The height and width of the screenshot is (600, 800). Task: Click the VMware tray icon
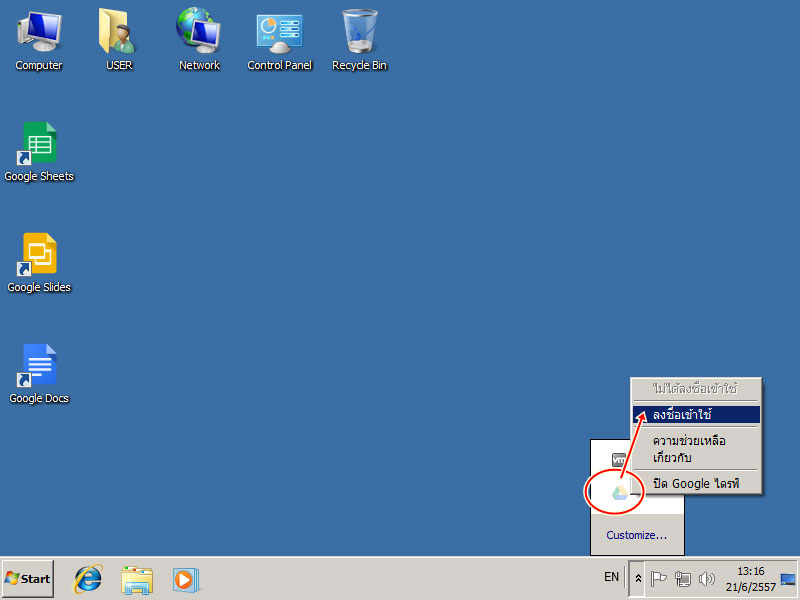(x=618, y=459)
